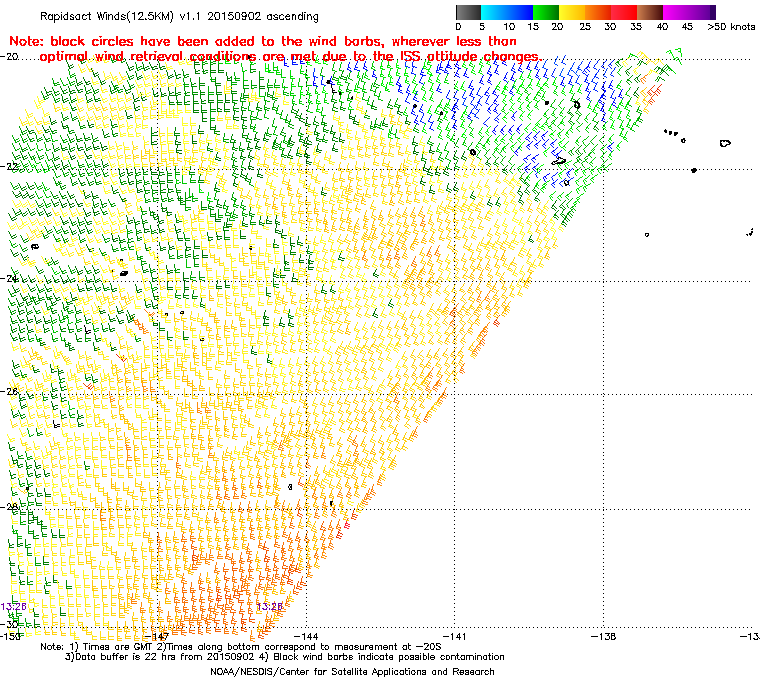Click the -141 longitude axis label
Viewport: 760px width, 688px height.
[454, 636]
